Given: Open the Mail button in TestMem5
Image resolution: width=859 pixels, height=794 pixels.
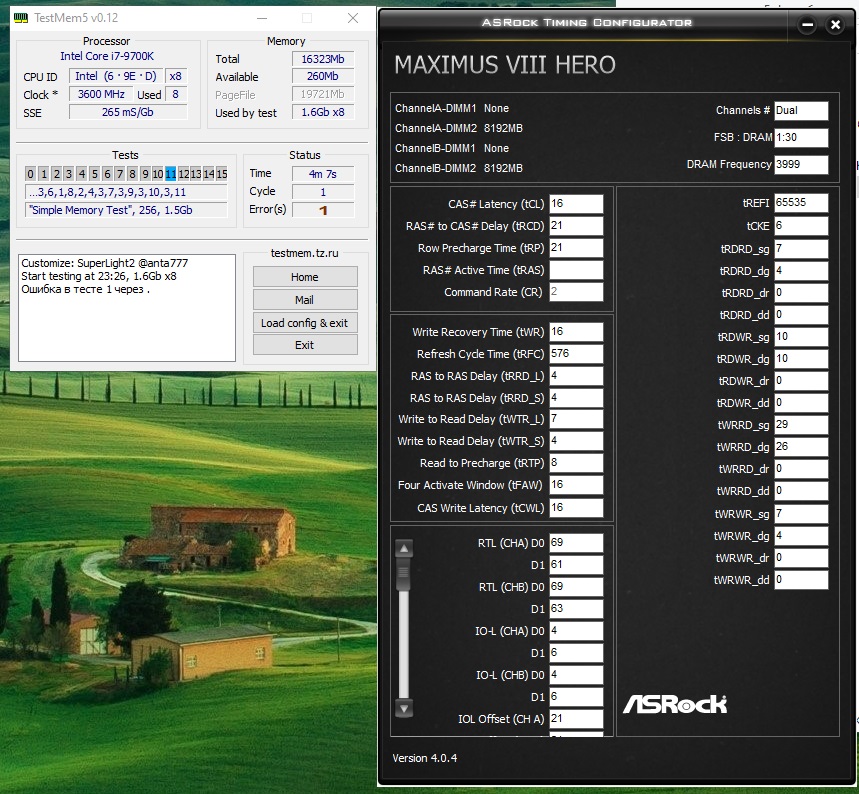Looking at the screenshot, I should coord(305,300).
